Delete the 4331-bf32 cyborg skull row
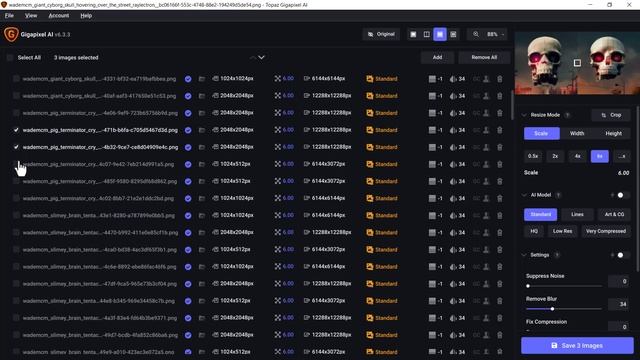 [500, 79]
